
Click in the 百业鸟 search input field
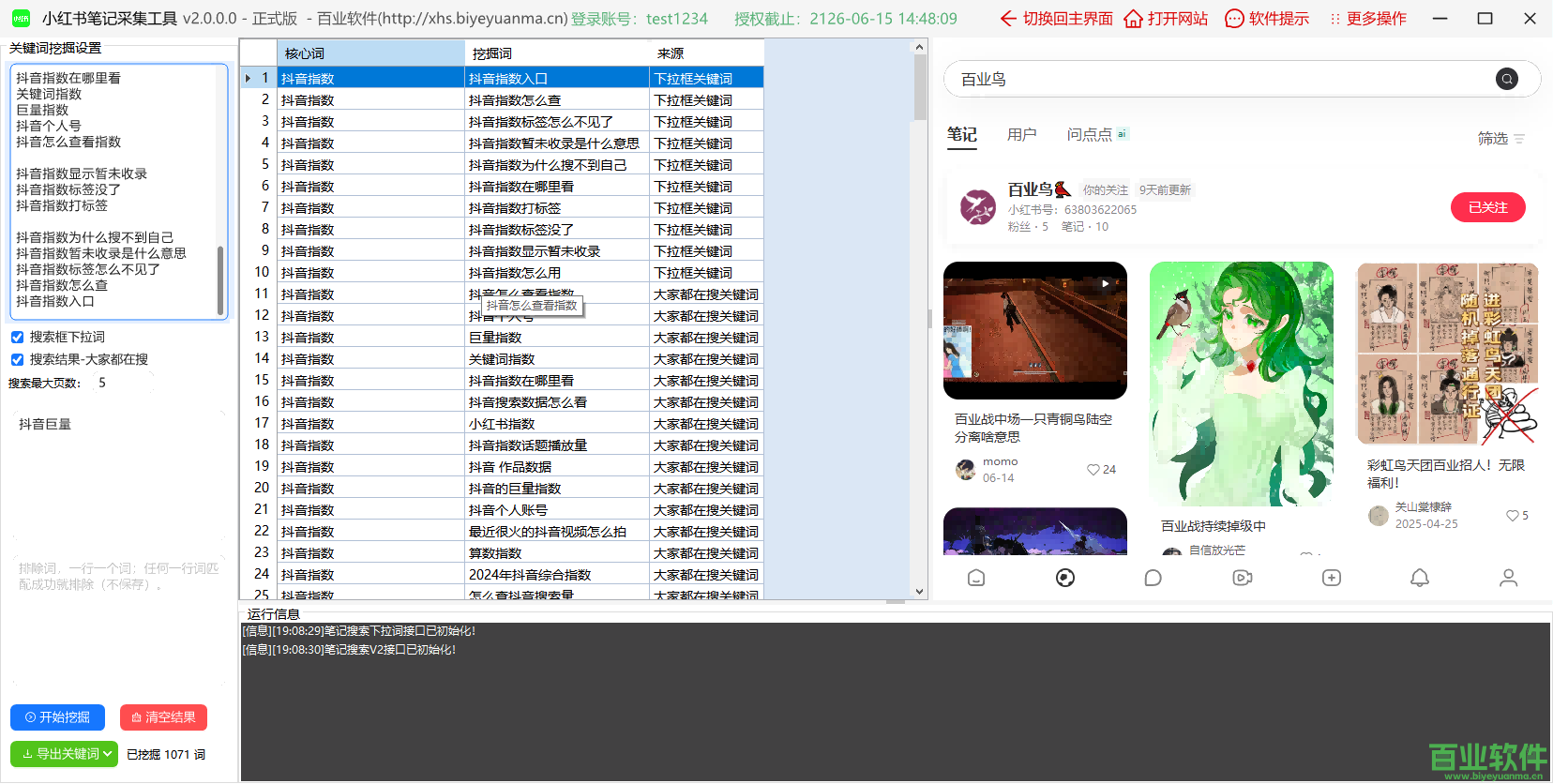tap(1219, 80)
